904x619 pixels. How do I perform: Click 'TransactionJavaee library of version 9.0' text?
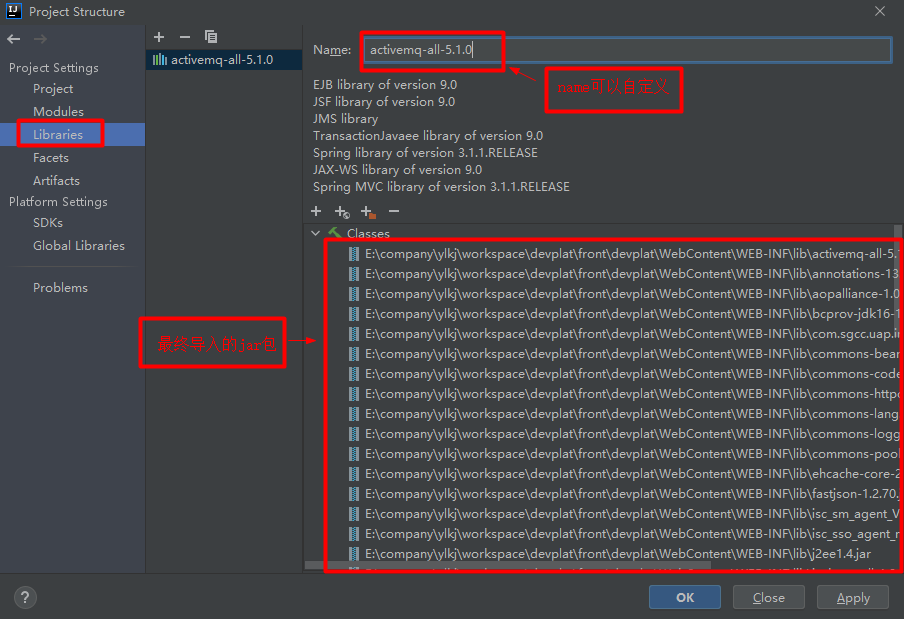tap(428, 136)
